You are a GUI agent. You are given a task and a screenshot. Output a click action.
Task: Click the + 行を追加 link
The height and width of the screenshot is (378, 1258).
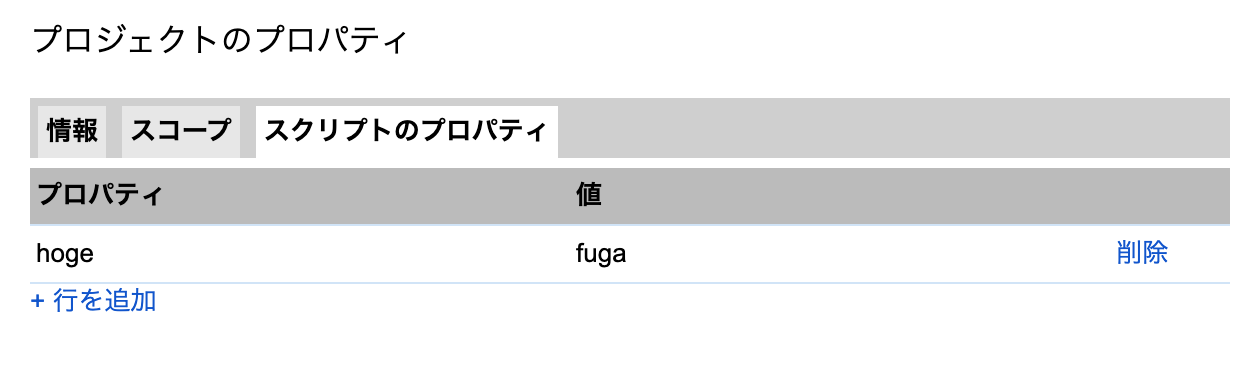94,300
